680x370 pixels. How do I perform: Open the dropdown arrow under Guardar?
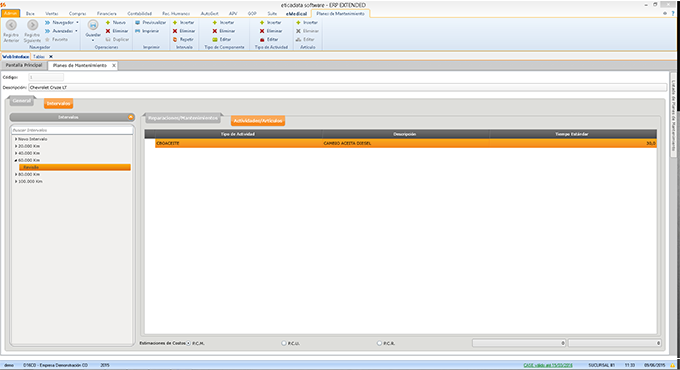point(93,40)
